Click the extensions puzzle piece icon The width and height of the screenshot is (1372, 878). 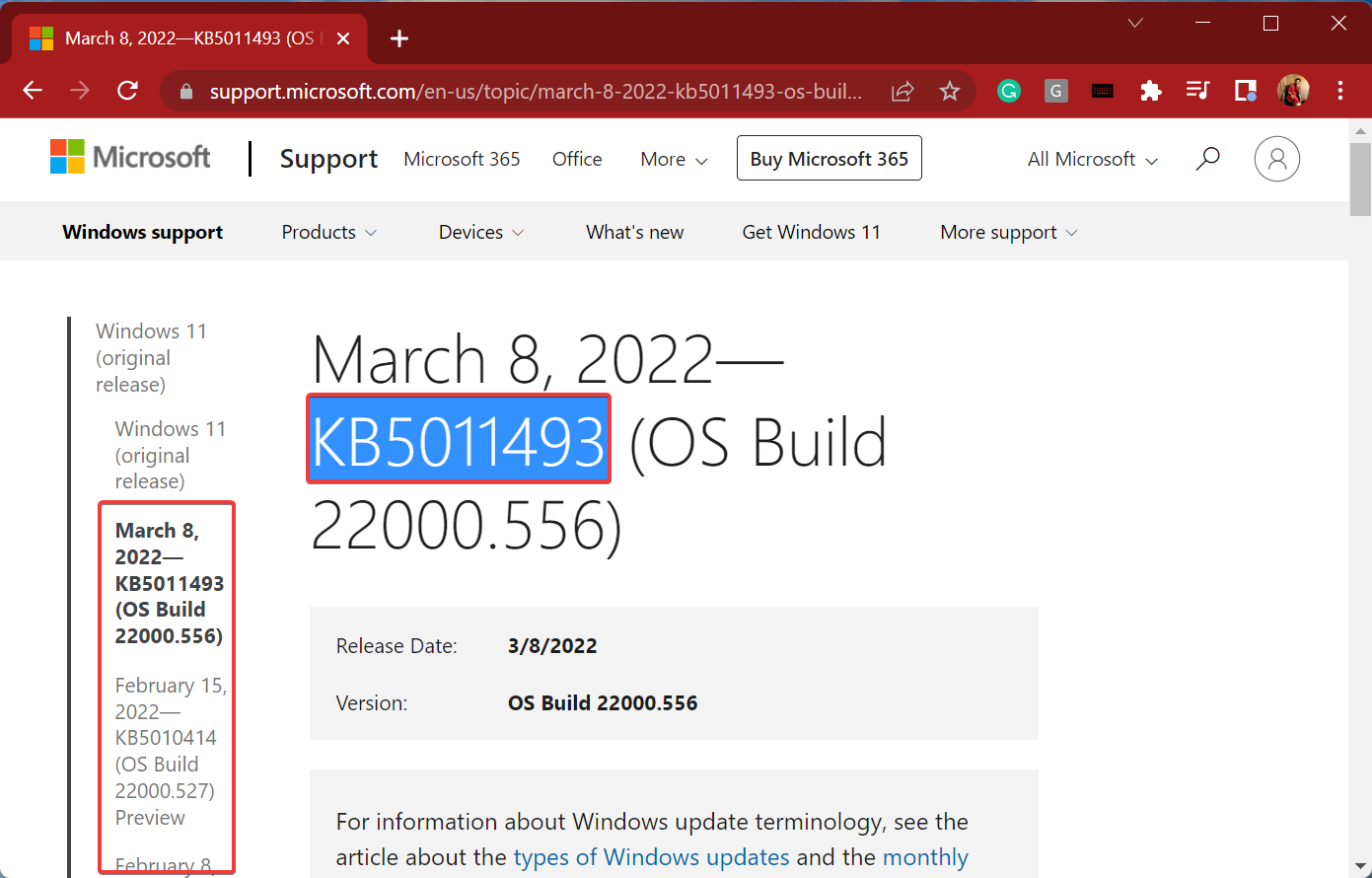click(1150, 90)
